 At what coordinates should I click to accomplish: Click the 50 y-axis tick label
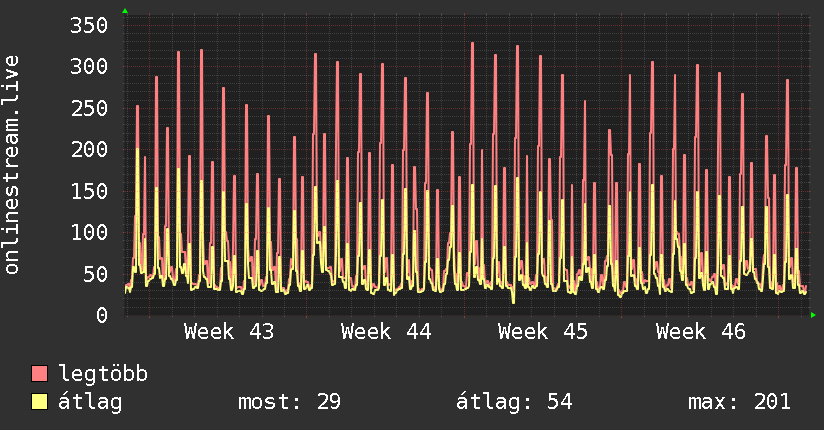tap(96, 274)
